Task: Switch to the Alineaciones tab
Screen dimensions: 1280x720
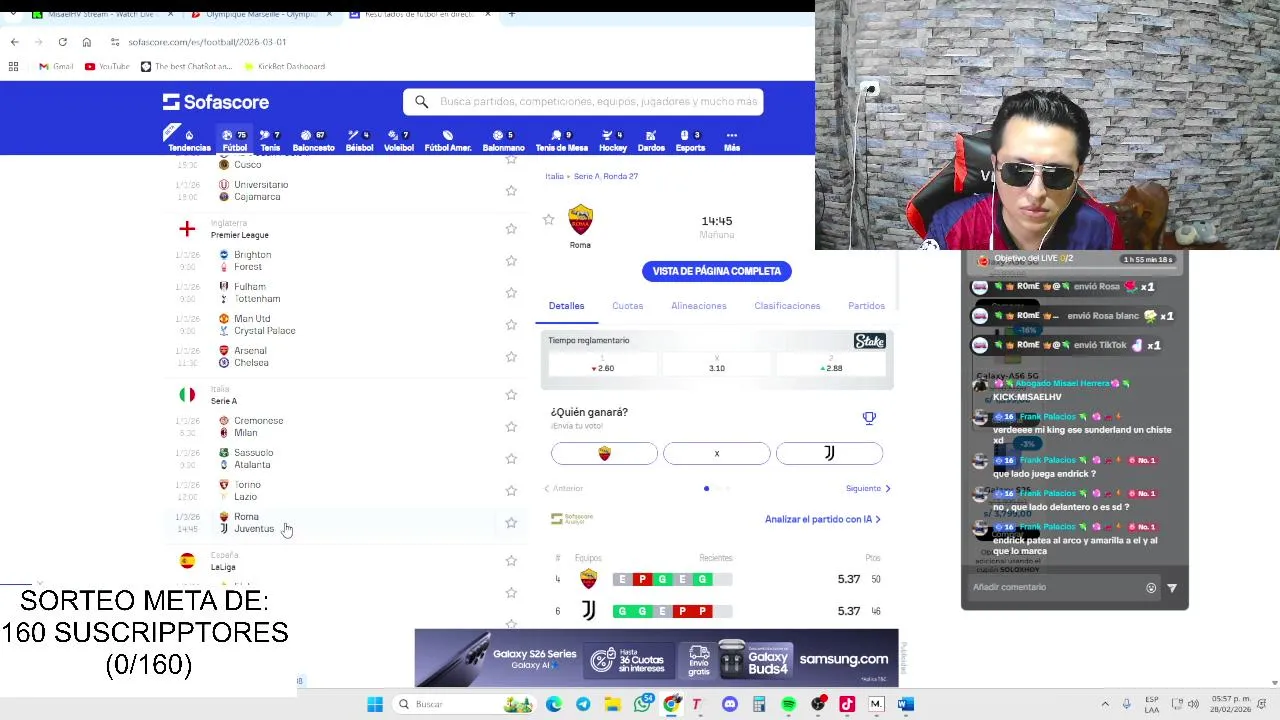Action: coord(699,306)
